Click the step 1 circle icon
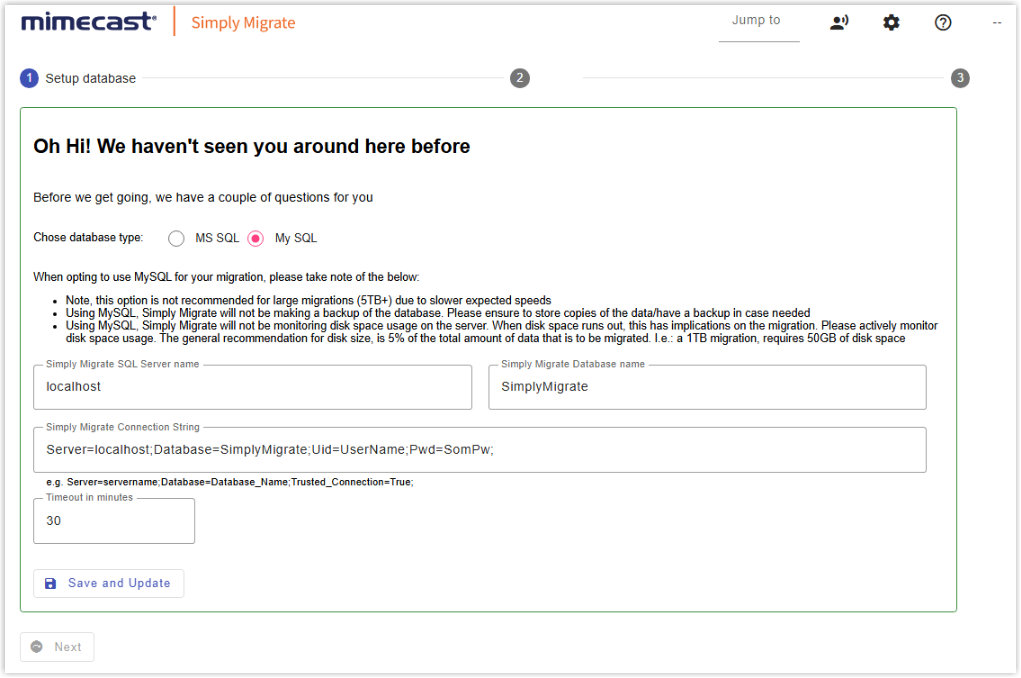This screenshot has height=678, width=1021. click(29, 78)
